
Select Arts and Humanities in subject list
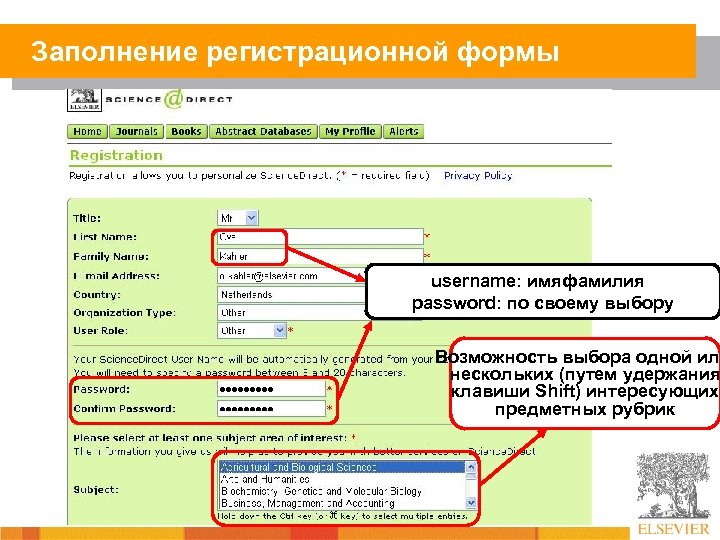tap(342, 479)
